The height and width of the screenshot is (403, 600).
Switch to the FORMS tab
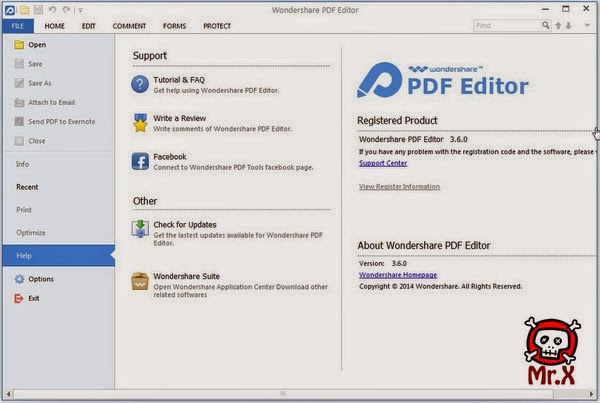tap(174, 26)
